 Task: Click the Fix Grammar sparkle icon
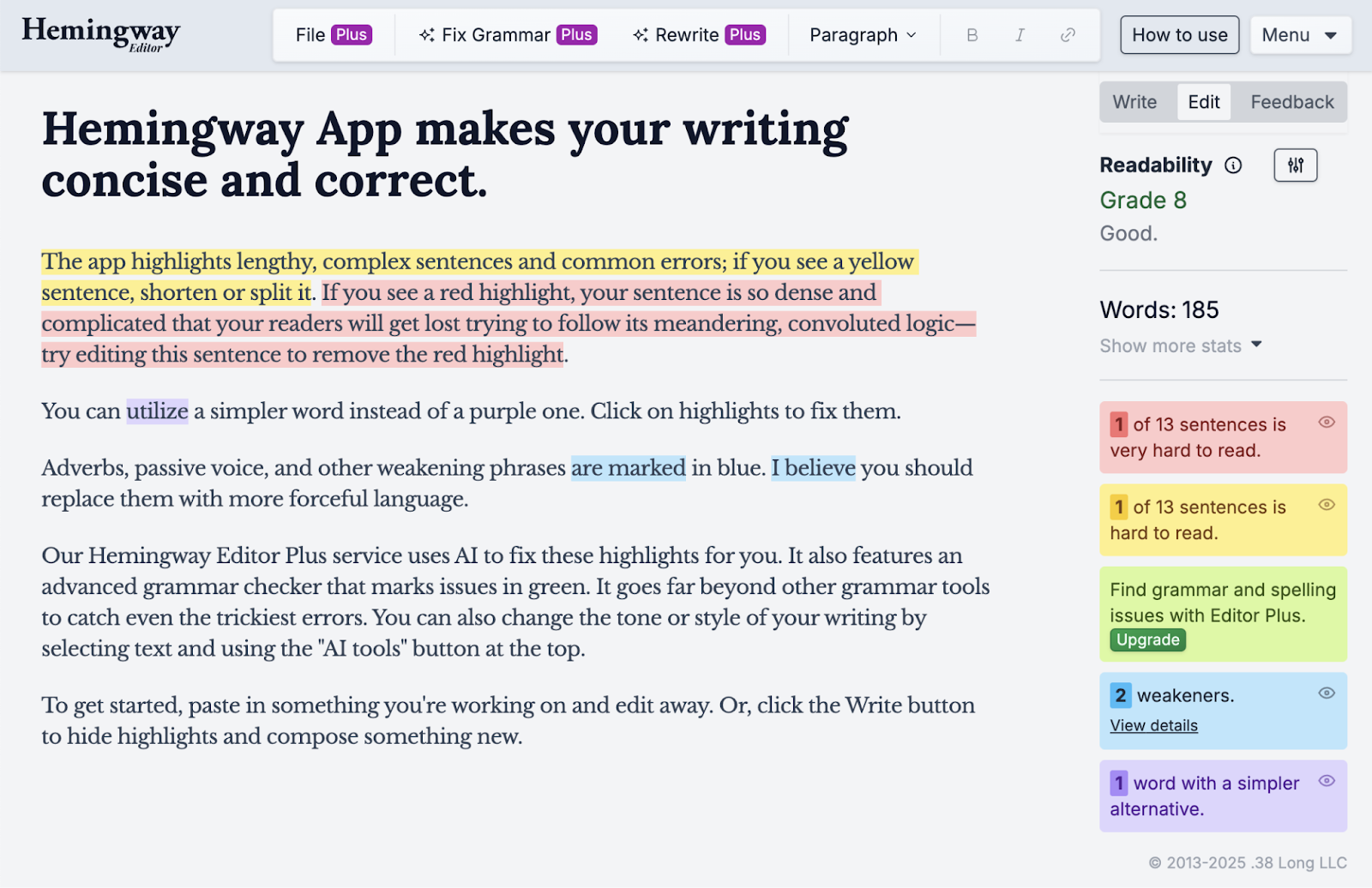pyautogui.click(x=427, y=34)
